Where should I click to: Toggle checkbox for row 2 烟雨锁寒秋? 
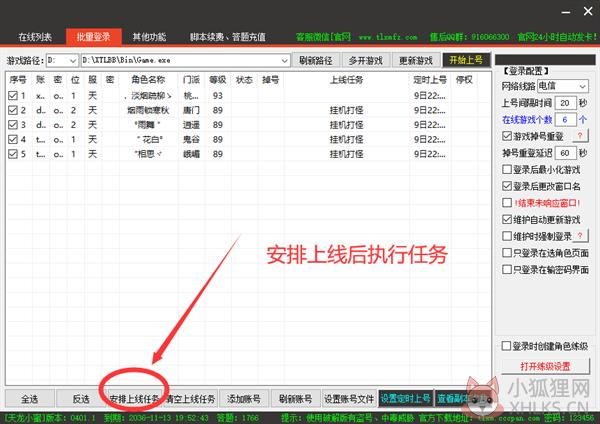(x=13, y=110)
